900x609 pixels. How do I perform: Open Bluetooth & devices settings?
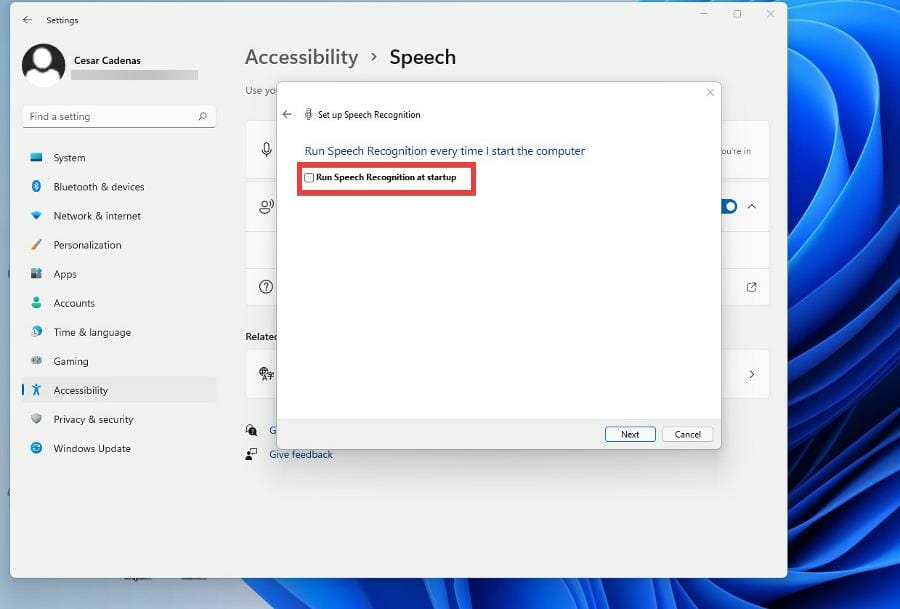coord(100,186)
